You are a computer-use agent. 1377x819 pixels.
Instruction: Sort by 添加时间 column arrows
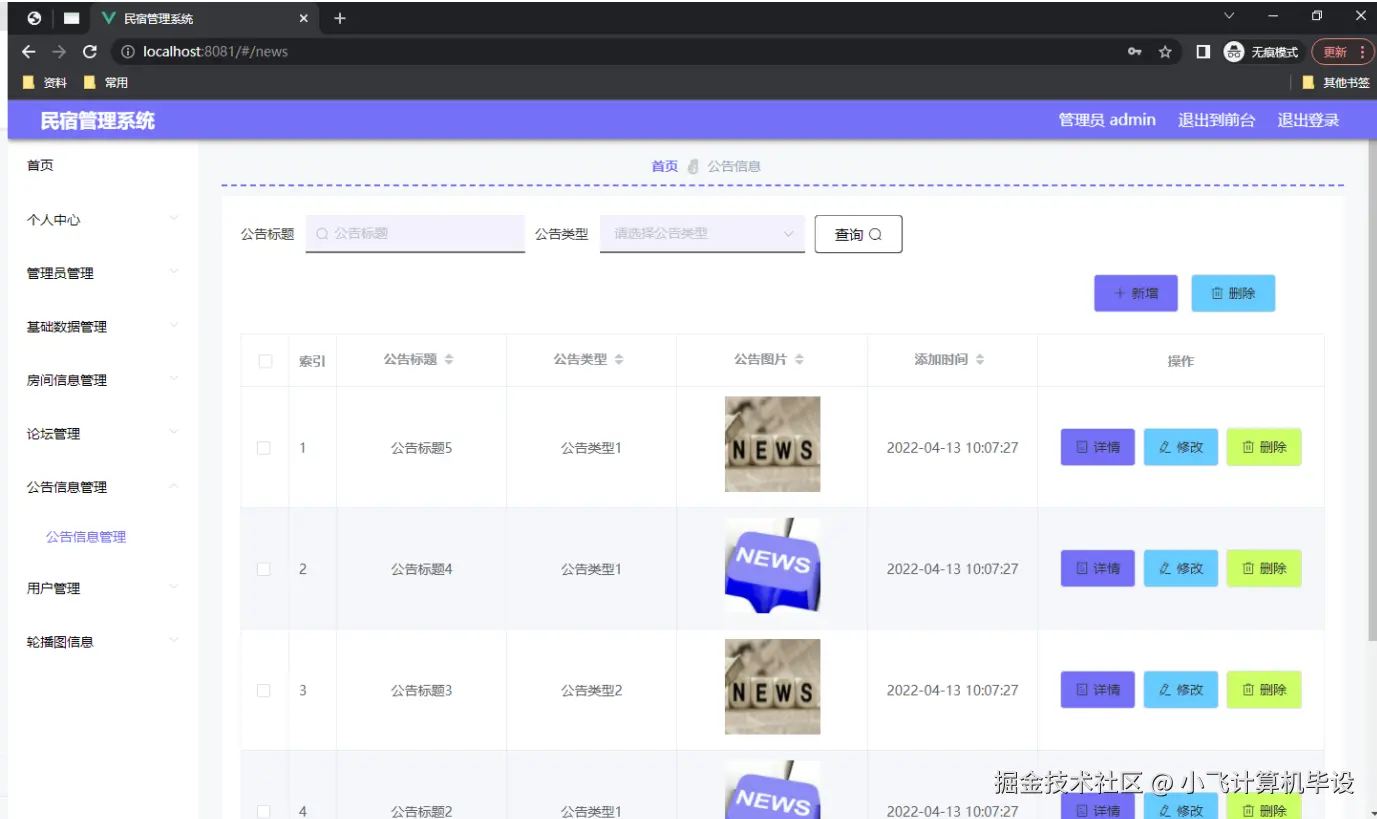(x=980, y=359)
